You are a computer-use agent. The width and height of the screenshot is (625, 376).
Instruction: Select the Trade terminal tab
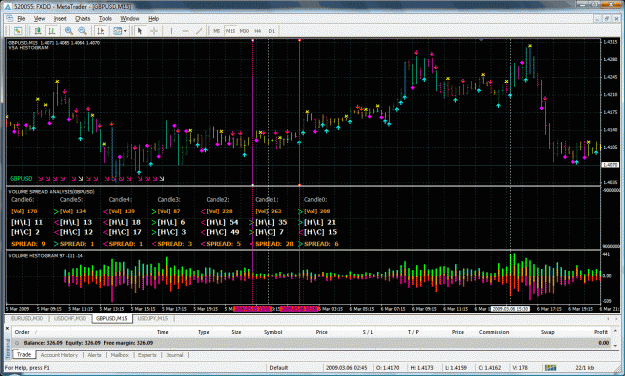tap(24, 354)
